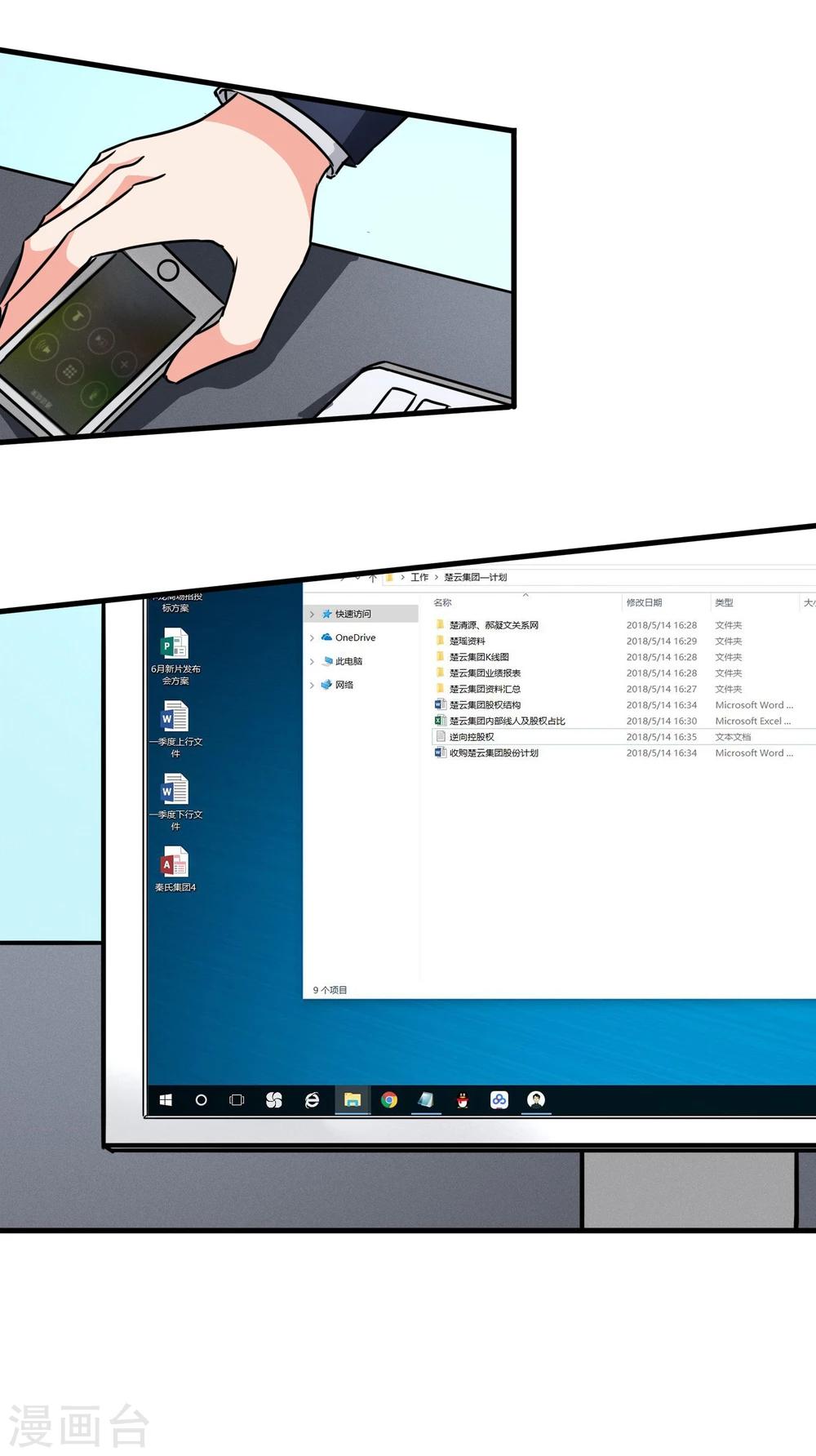Click the File Explorer taskbar icon
Viewport: 816px width, 1456px height.
(x=353, y=1100)
